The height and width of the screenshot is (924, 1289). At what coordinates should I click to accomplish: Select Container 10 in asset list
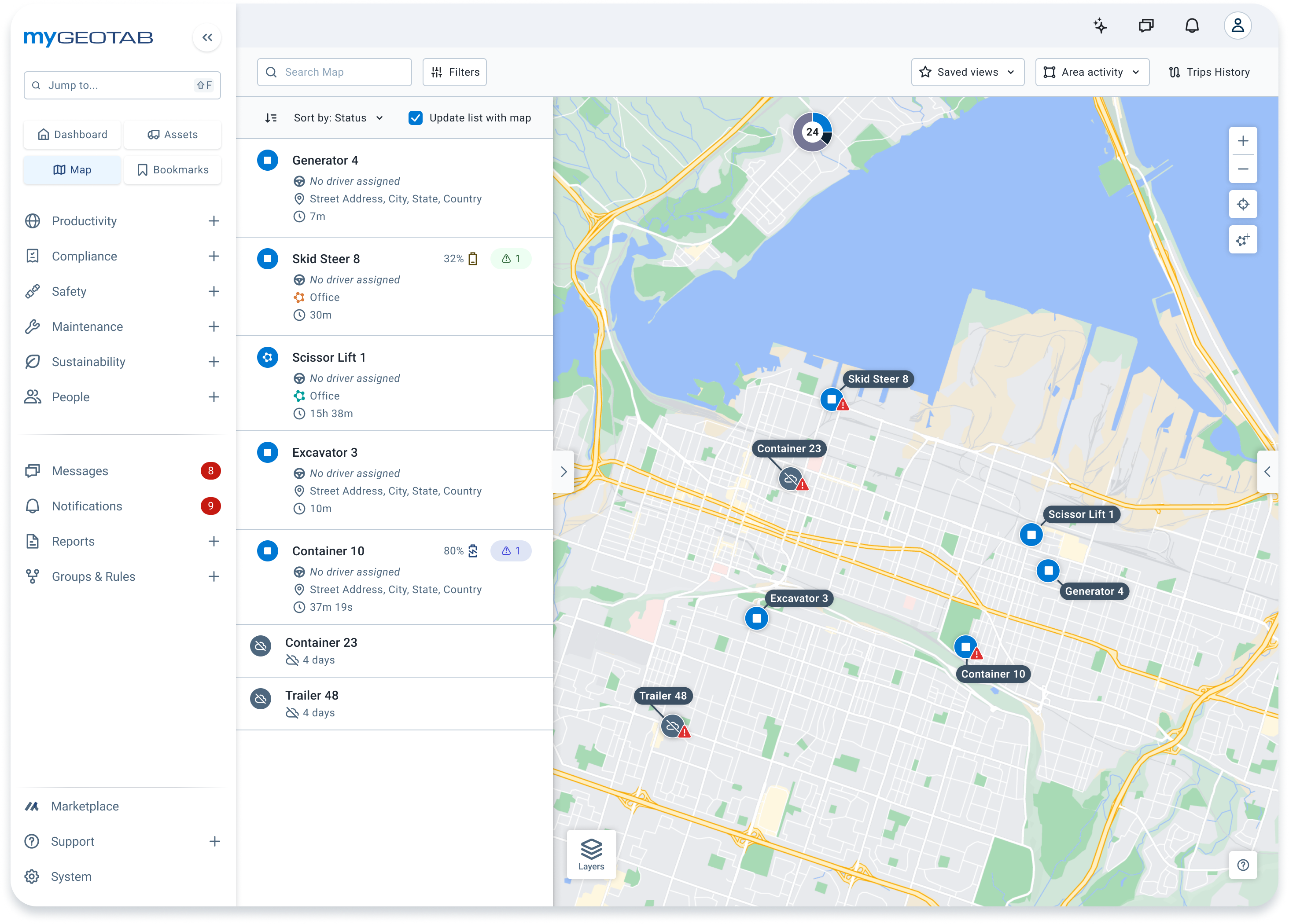coord(394,578)
